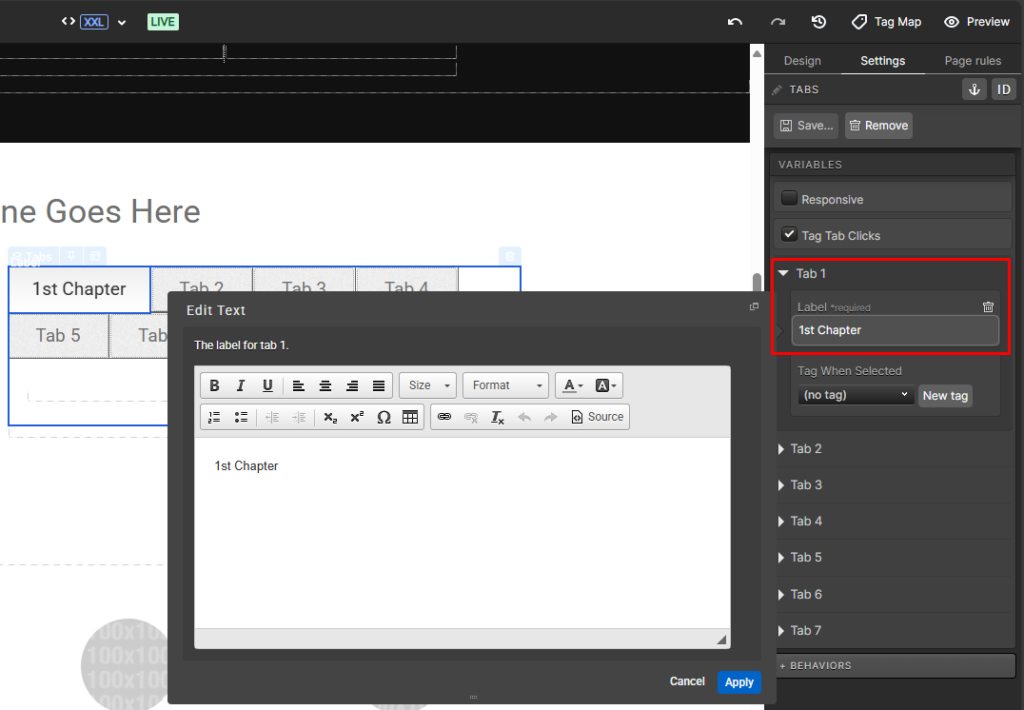
Task: Expand the Tab 4 section
Action: click(782, 521)
